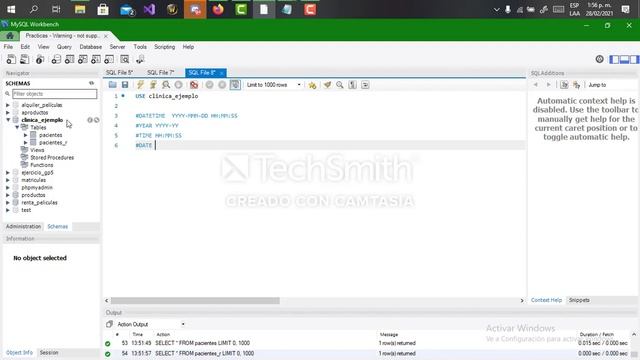Screen dimensions: 640x360
Task: Open Firefox from the Windows taskbar
Action: (x=218, y=9)
